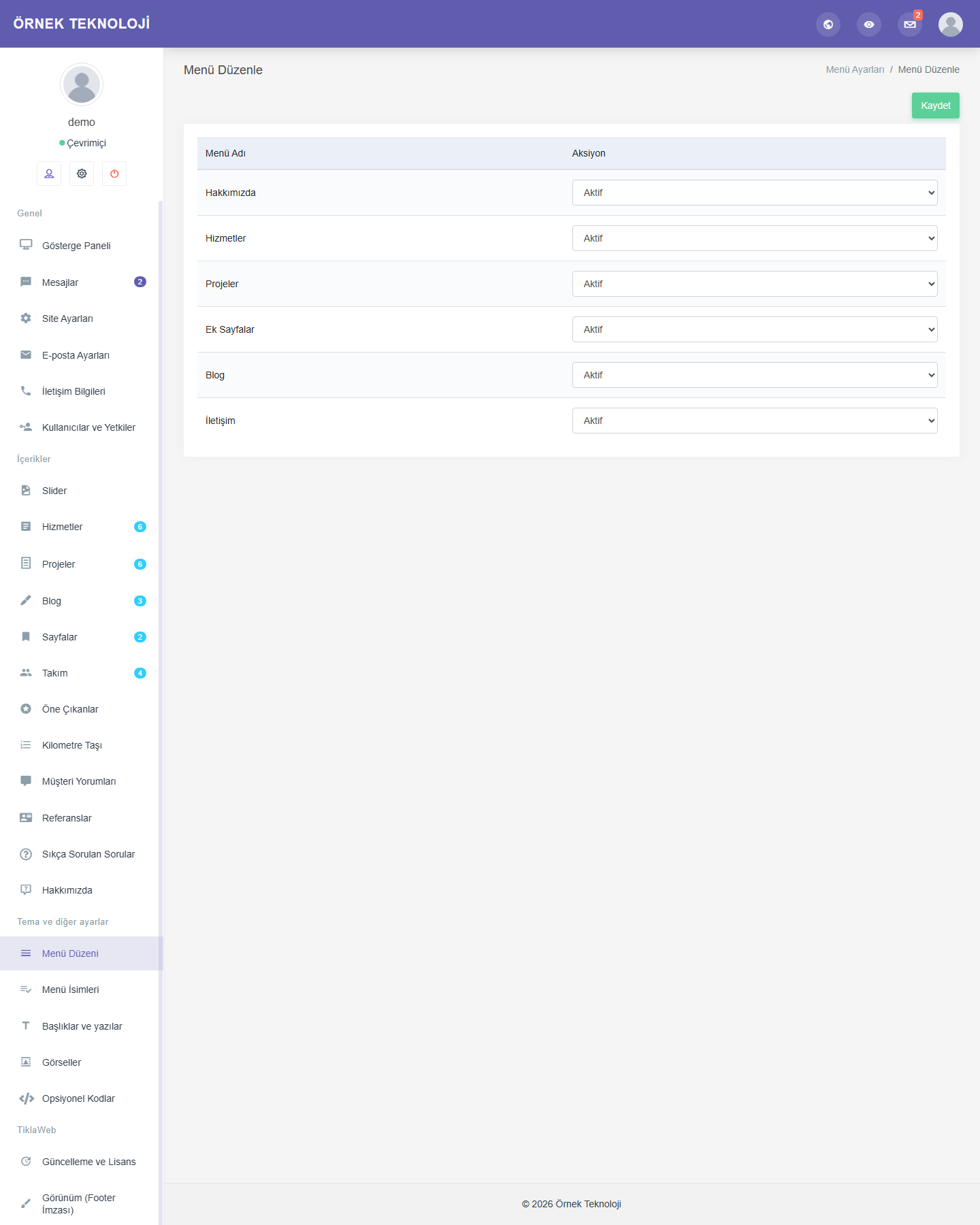Open Menü Düzeni in the sidebar
The width and height of the screenshot is (980, 1225).
pos(82,953)
